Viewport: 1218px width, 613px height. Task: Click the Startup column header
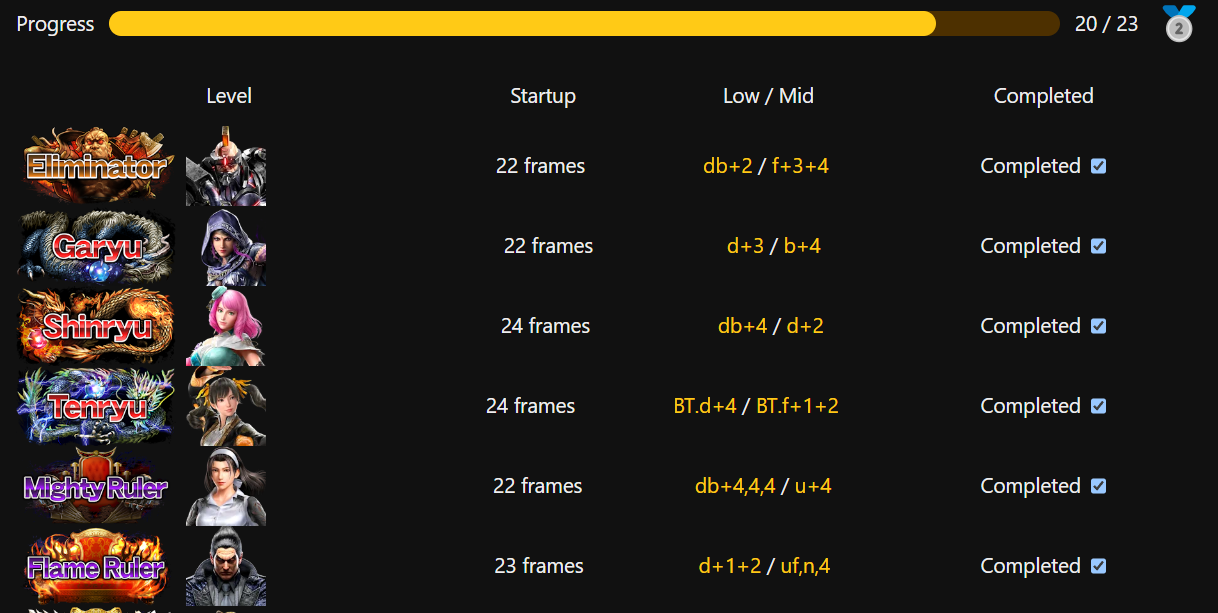tap(543, 96)
